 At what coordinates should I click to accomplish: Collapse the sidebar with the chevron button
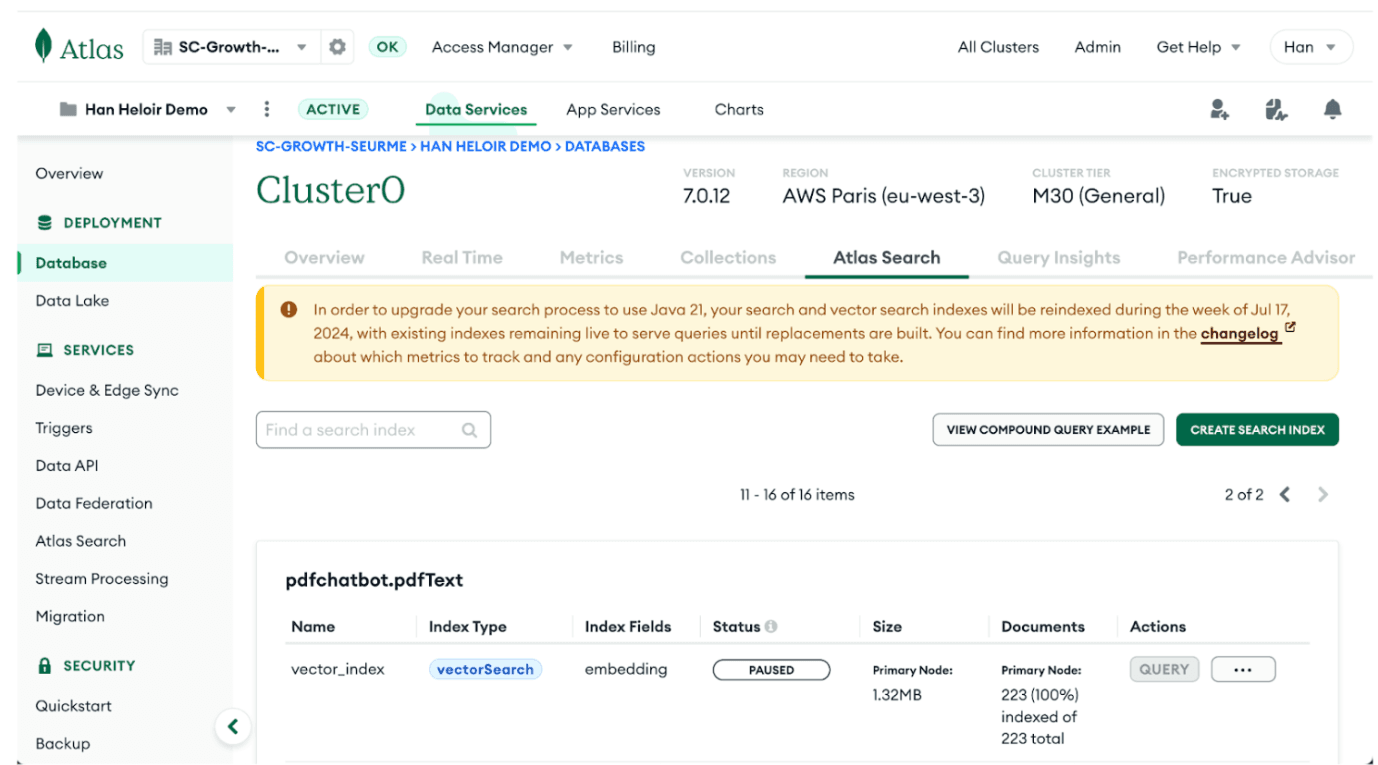(x=233, y=727)
